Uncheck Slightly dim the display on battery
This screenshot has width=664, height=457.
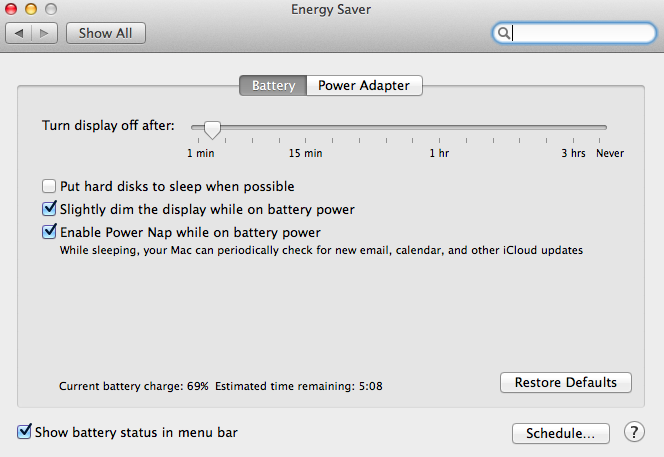[x=49, y=209]
